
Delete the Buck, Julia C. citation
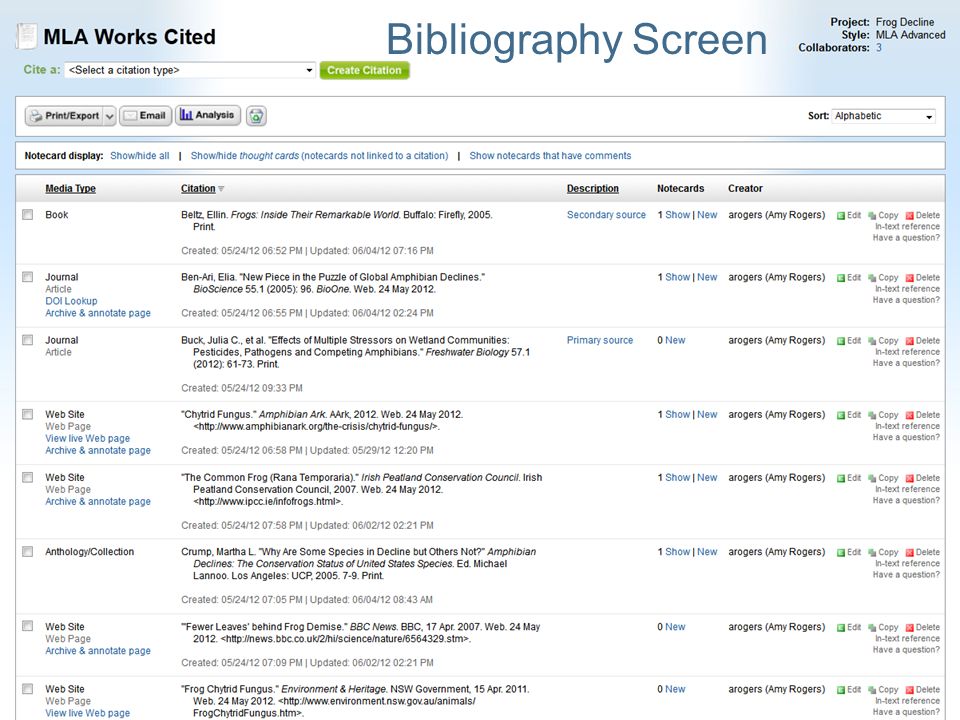coord(923,341)
